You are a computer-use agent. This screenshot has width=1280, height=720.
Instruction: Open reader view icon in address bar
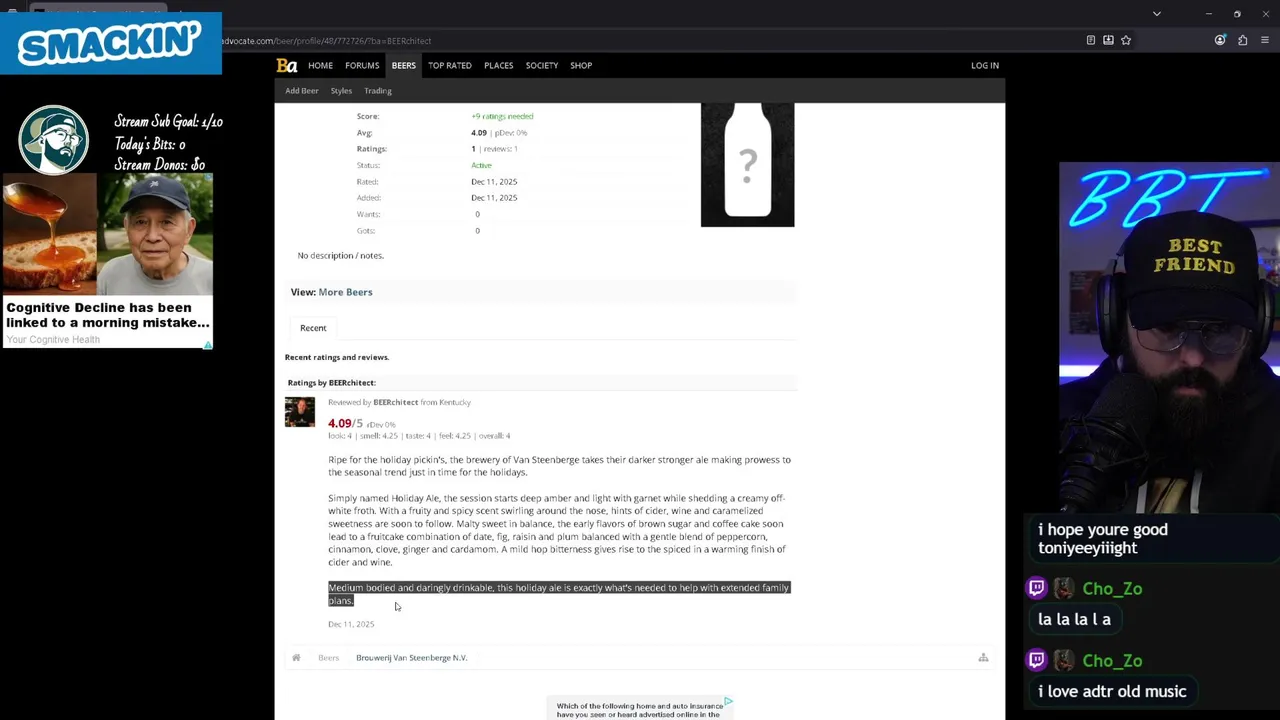point(1090,40)
